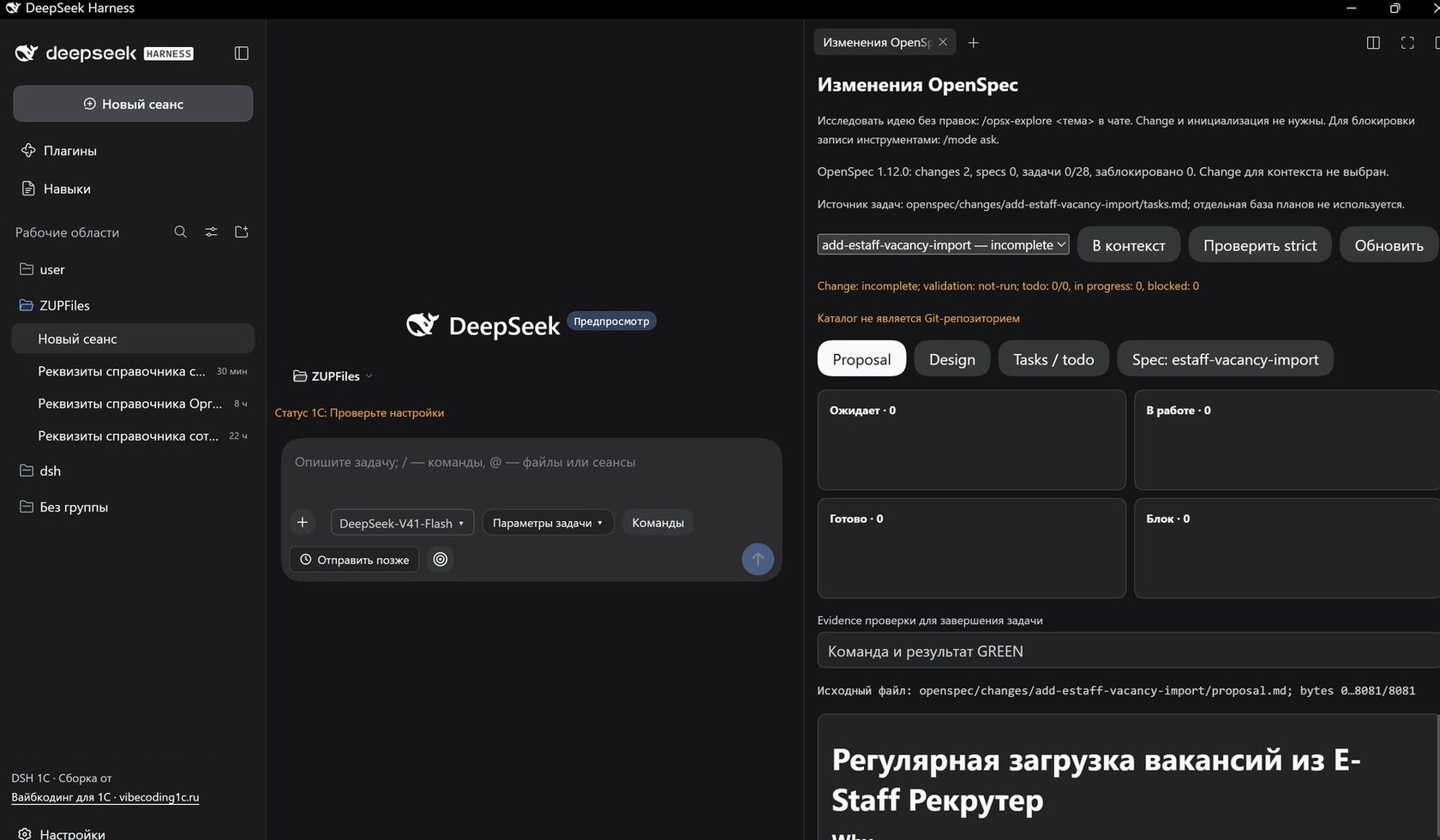Switch to the Design tab
The width and height of the screenshot is (1440, 840).
tap(952, 359)
